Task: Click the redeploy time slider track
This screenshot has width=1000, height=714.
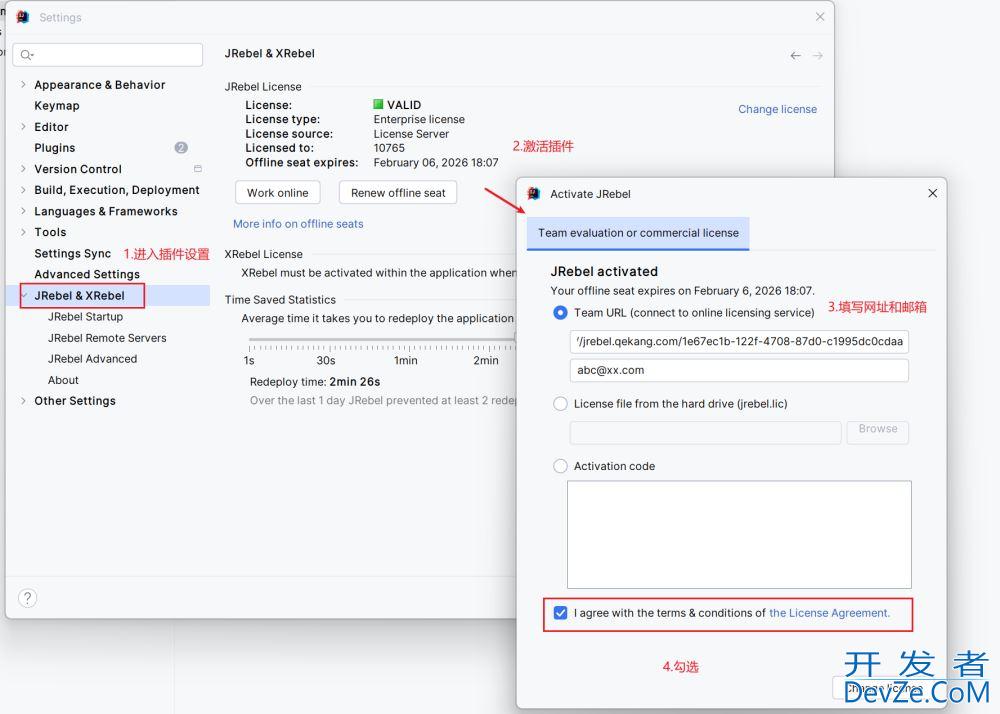Action: [x=381, y=339]
